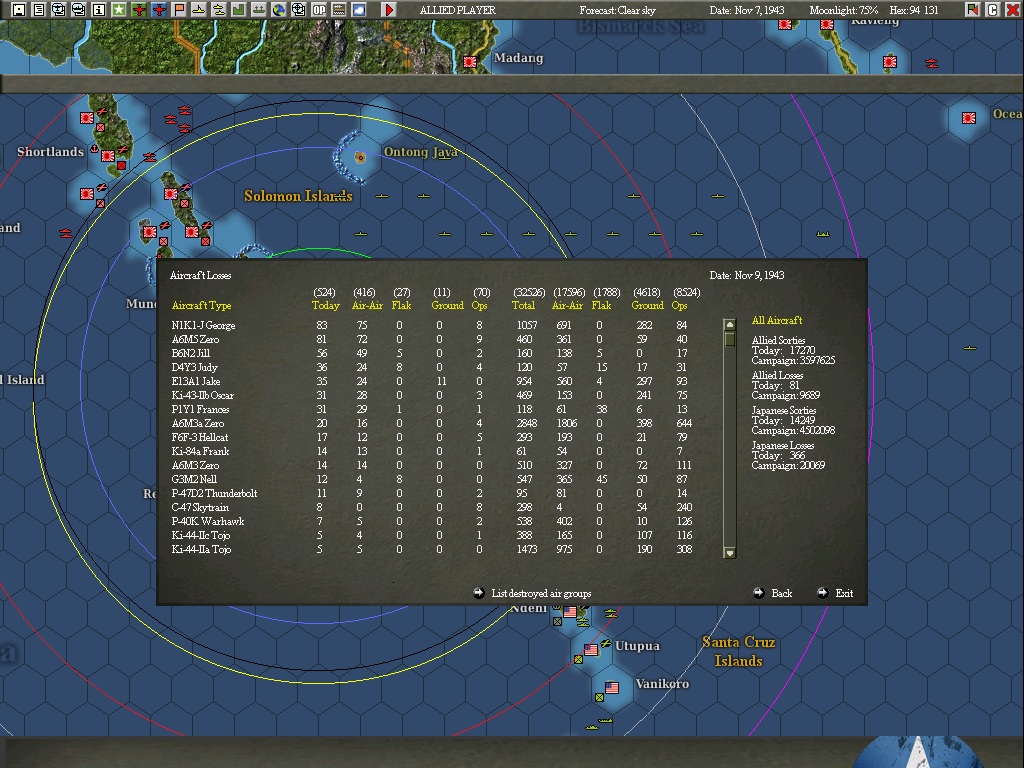Select the A6M5 Zero row

click(x=432, y=339)
